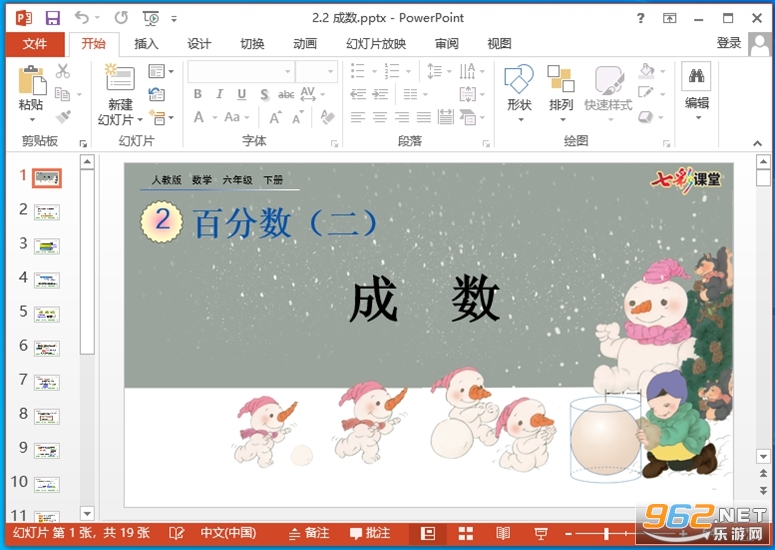Image resolution: width=775 pixels, height=550 pixels.
Task: Click Decrease Indent icon
Action: [x=358, y=94]
